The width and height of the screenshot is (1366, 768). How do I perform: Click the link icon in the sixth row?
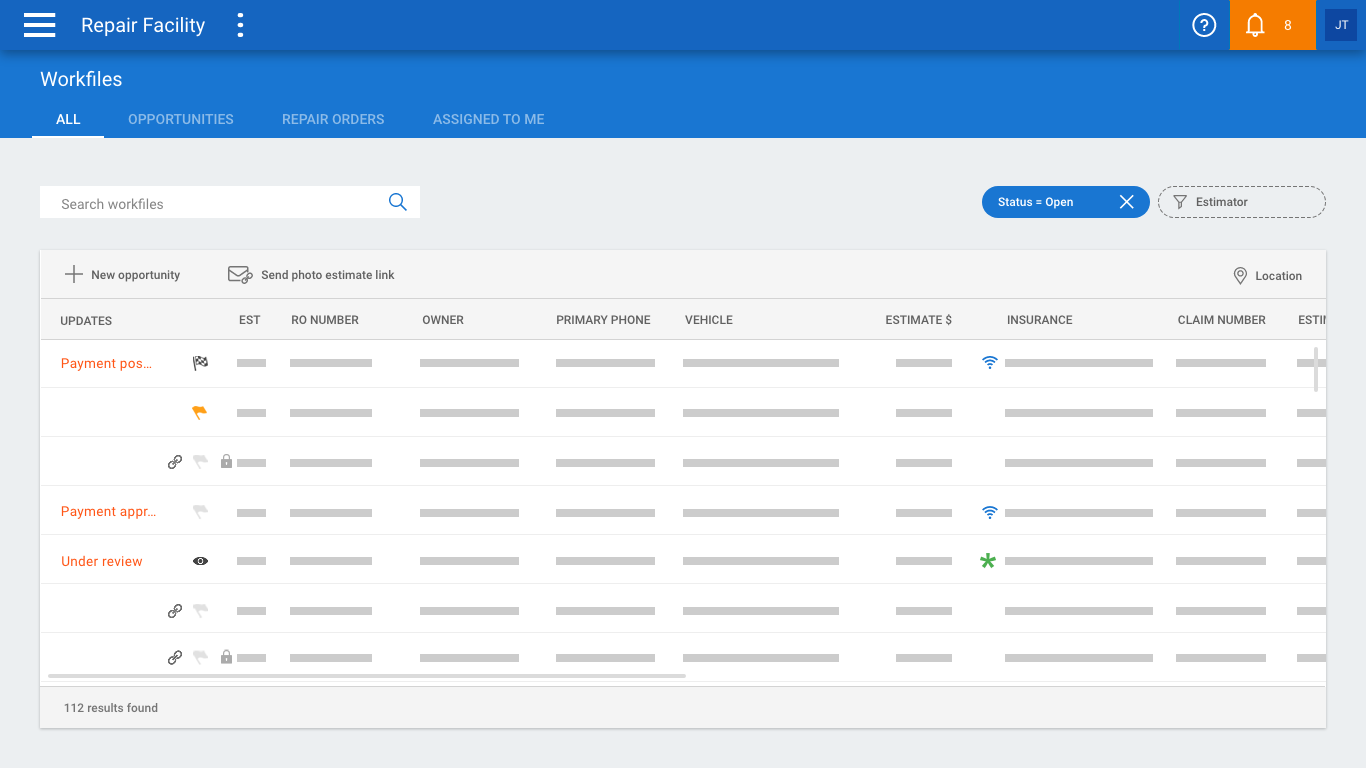coord(175,610)
